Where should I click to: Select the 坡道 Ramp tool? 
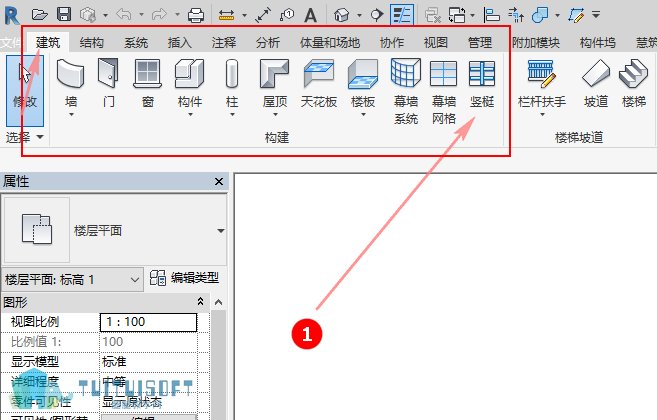click(x=596, y=83)
